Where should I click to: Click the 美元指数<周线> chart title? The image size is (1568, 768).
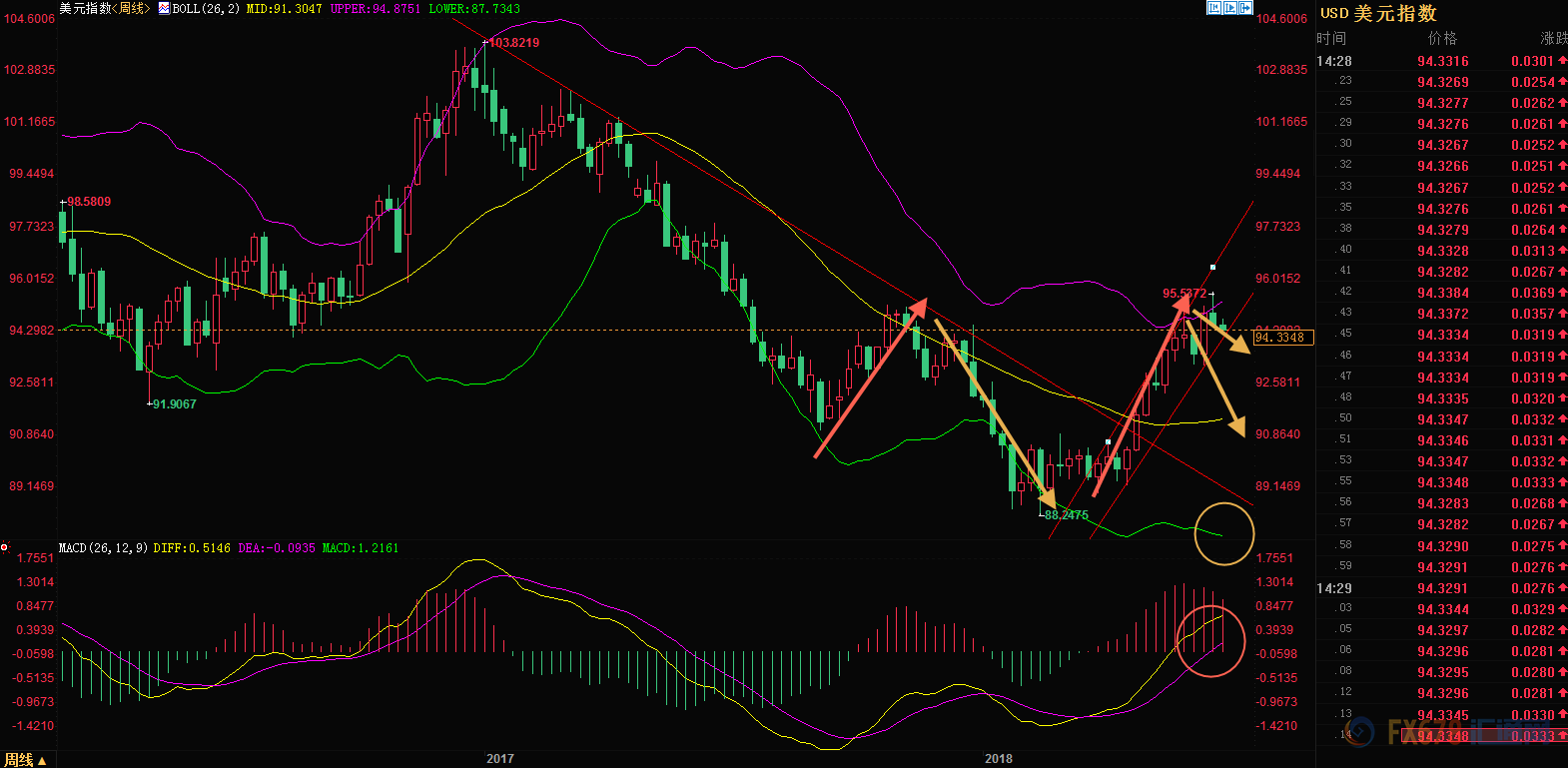105,8
